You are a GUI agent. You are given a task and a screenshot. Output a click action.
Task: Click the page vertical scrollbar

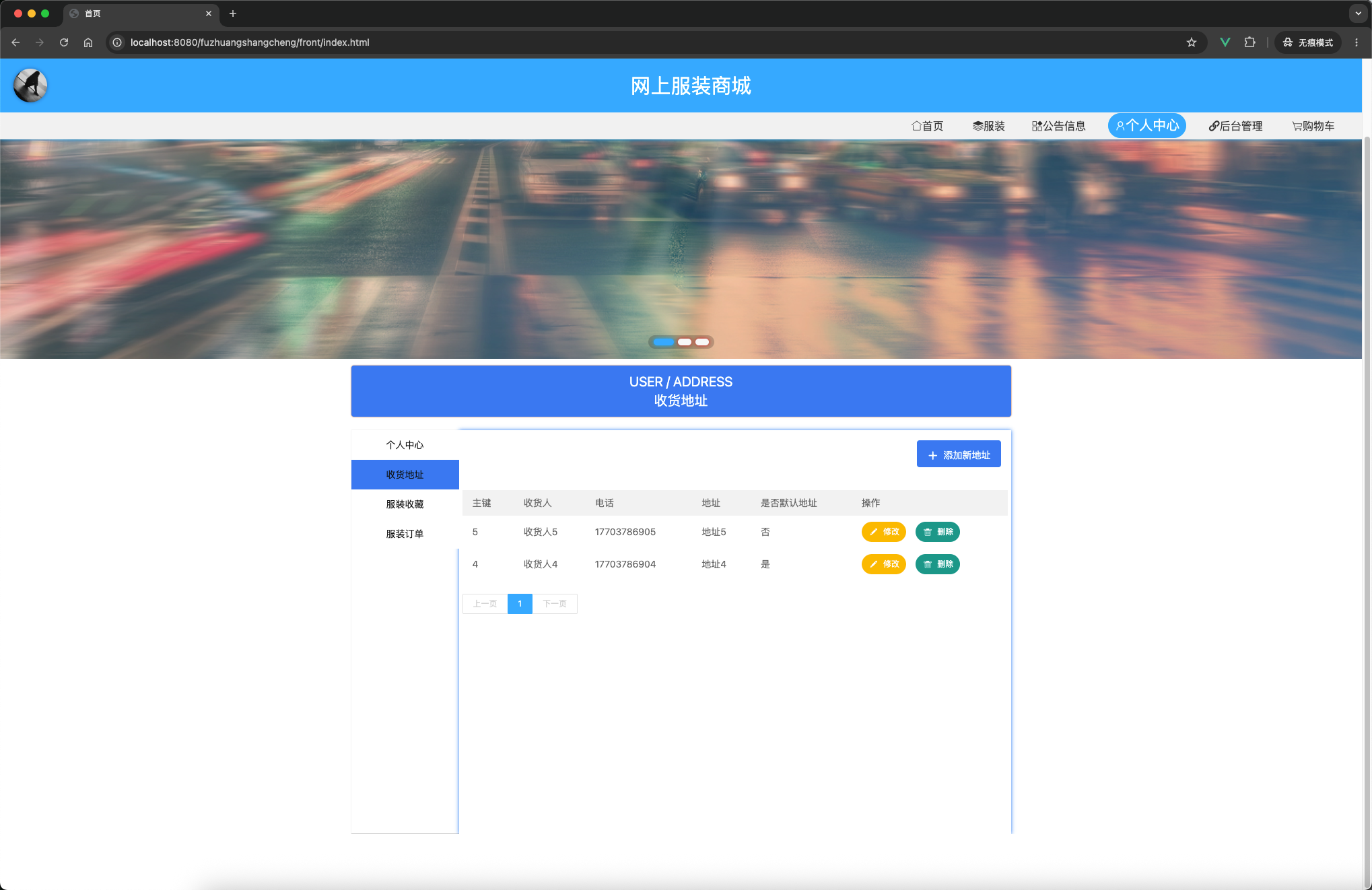(1367, 512)
